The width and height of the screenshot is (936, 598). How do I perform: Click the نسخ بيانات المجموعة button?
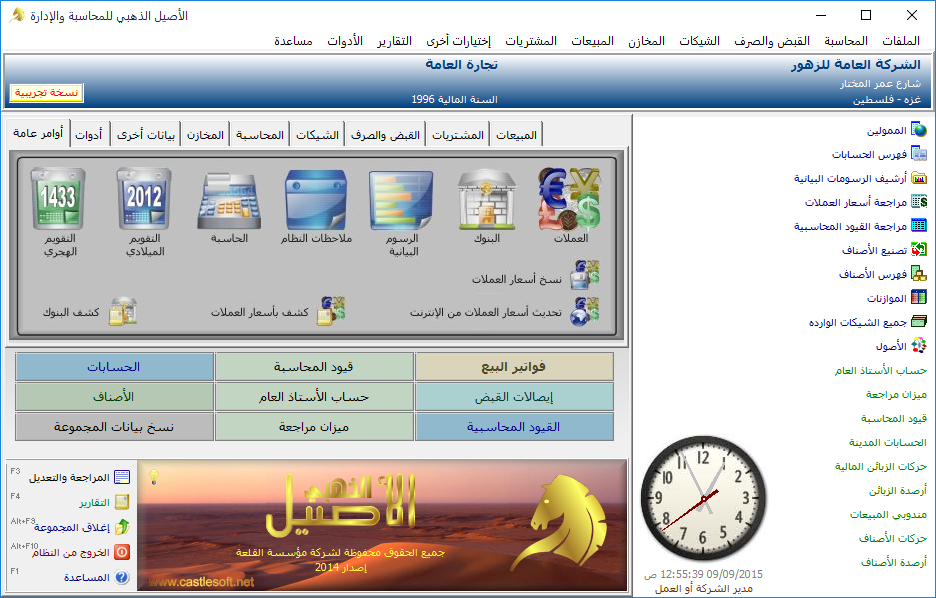click(x=114, y=427)
